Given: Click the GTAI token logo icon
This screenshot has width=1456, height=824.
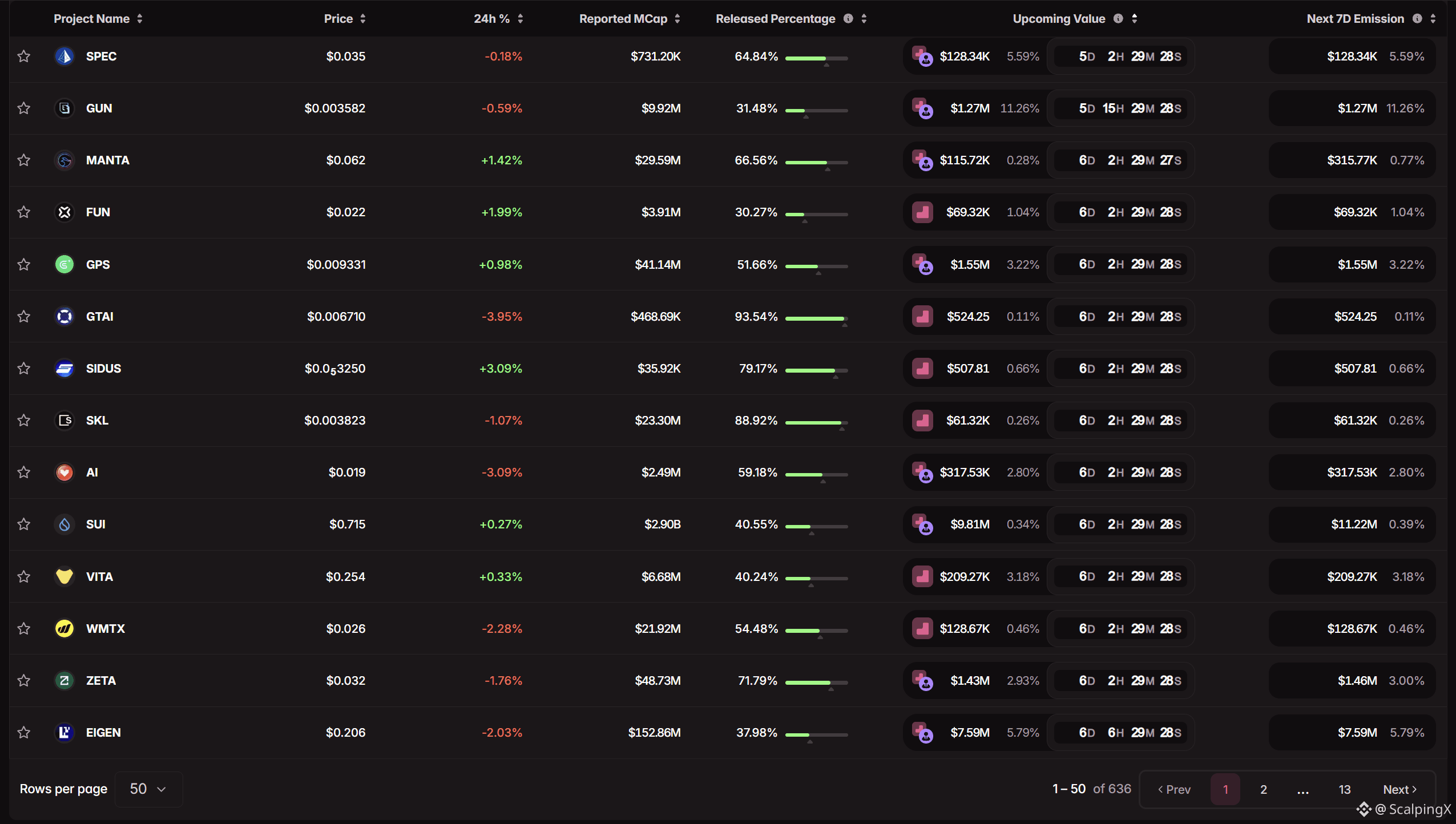Looking at the screenshot, I should 64,316.
